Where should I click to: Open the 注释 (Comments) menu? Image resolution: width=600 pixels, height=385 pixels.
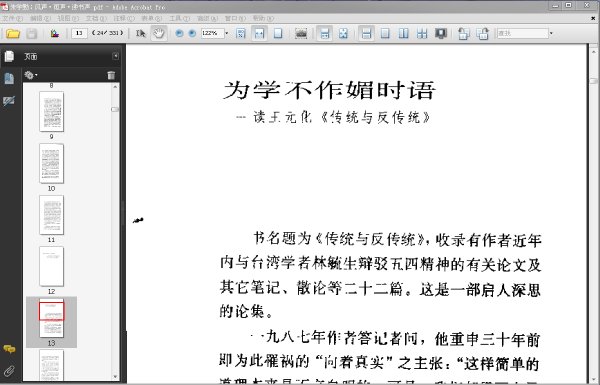pyautogui.click(x=124, y=18)
